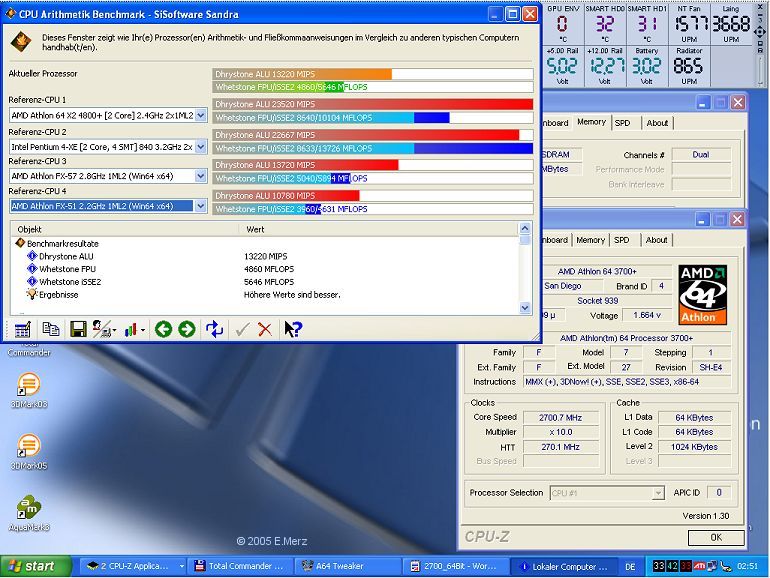Click the Objekt column header
770x578 pixels.
click(x=125, y=229)
